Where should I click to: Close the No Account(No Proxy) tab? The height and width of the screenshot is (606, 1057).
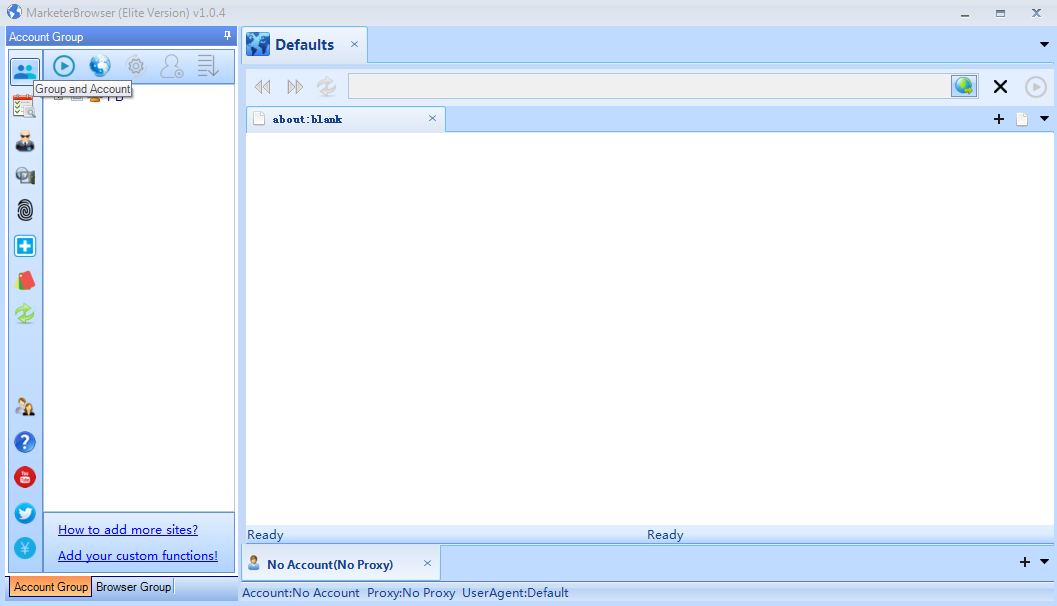coord(427,564)
